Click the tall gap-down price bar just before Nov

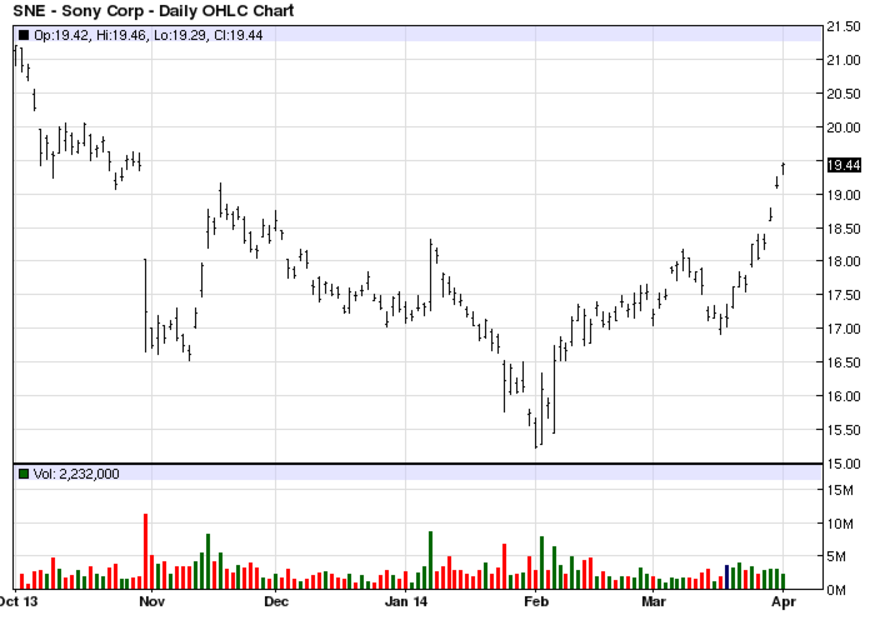[x=146, y=305]
